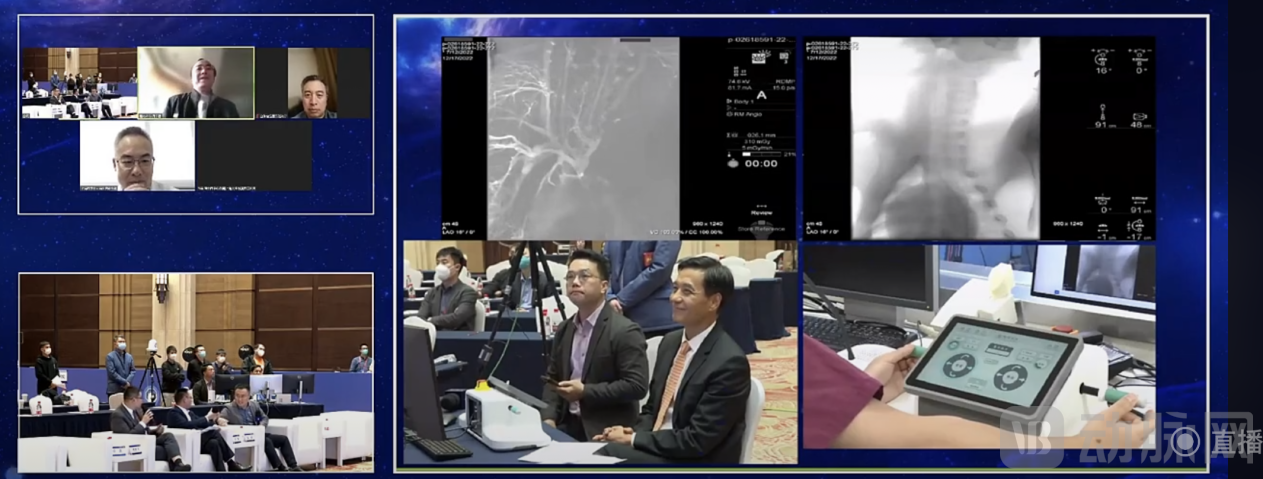This screenshot has width=1263, height=479.
Task: Click the table lateral icon showing -1 cm
Action: pos(1103,229)
